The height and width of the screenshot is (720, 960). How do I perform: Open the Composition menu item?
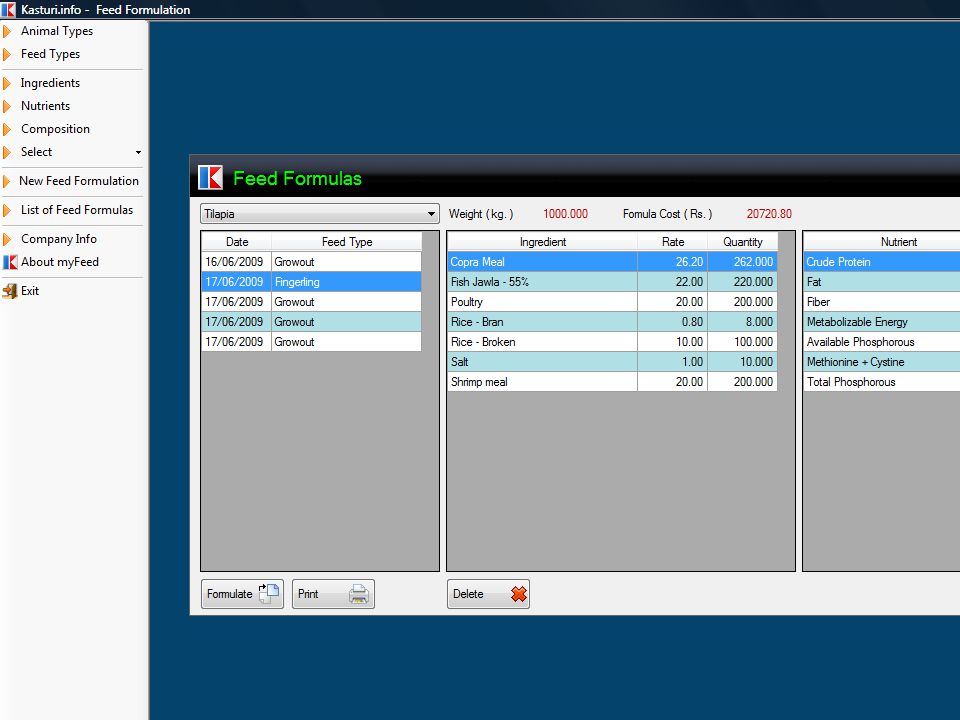click(55, 129)
